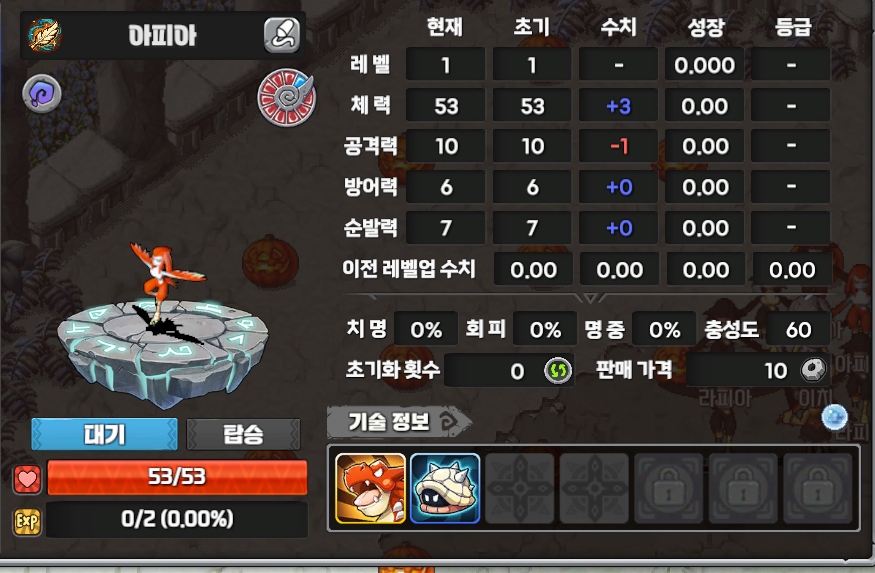Expand the 기술 정보 skill info header
875x573 pixels.
click(400, 422)
